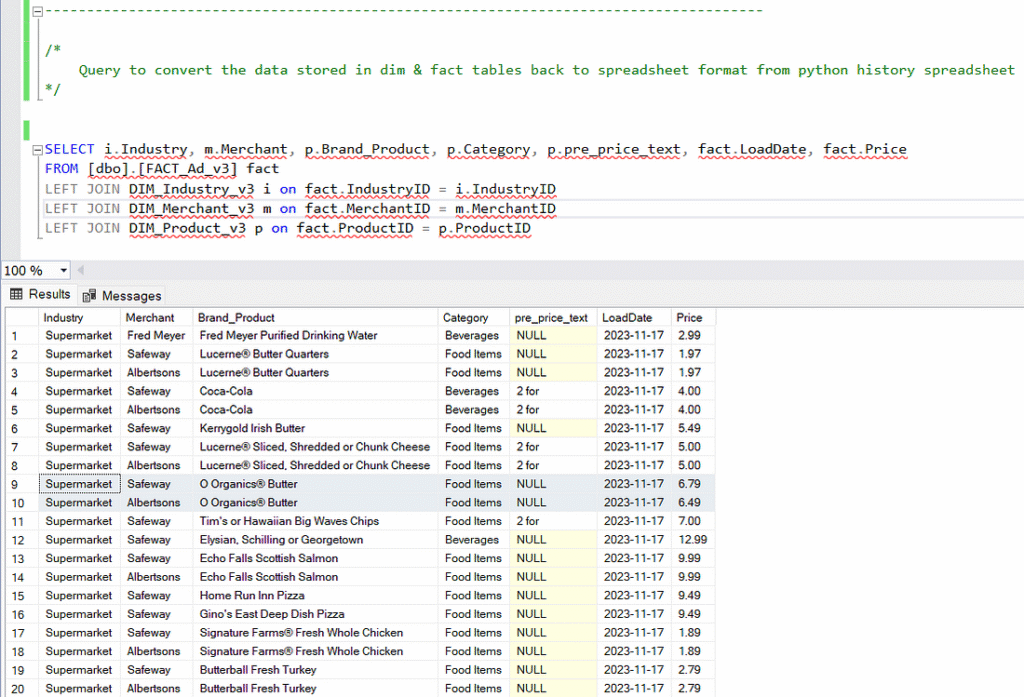Image resolution: width=1024 pixels, height=697 pixels.
Task: Click the 7.00 price cell
Action: 693,521
